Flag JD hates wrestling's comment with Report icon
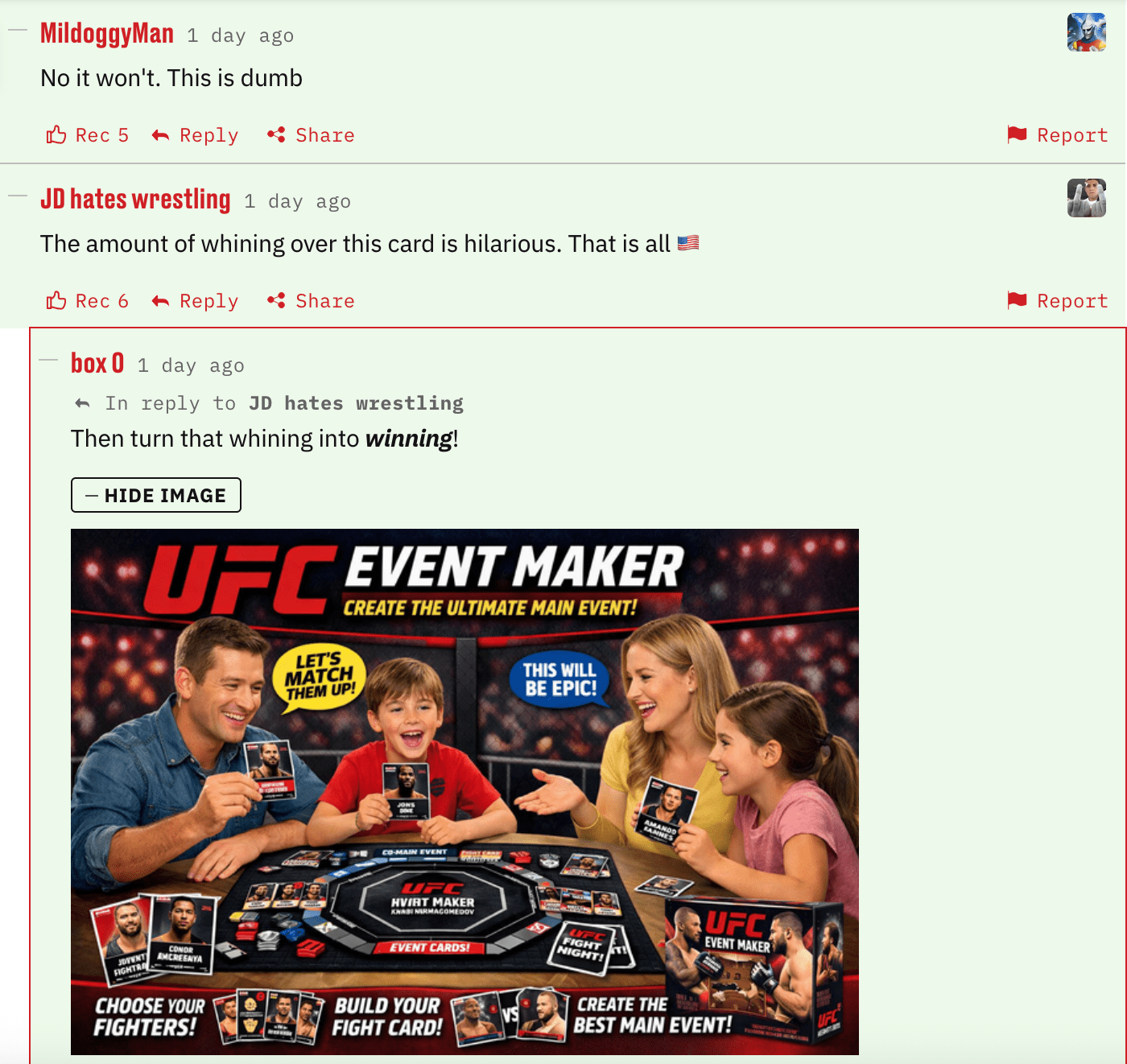Screen dimensions: 1127x1064 tap(1017, 300)
